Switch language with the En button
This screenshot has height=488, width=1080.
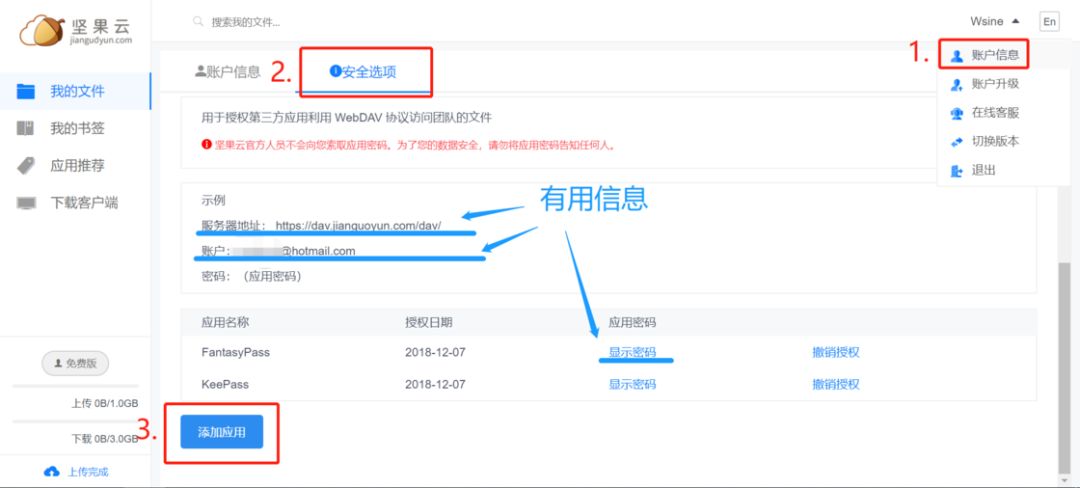pyautogui.click(x=1049, y=21)
